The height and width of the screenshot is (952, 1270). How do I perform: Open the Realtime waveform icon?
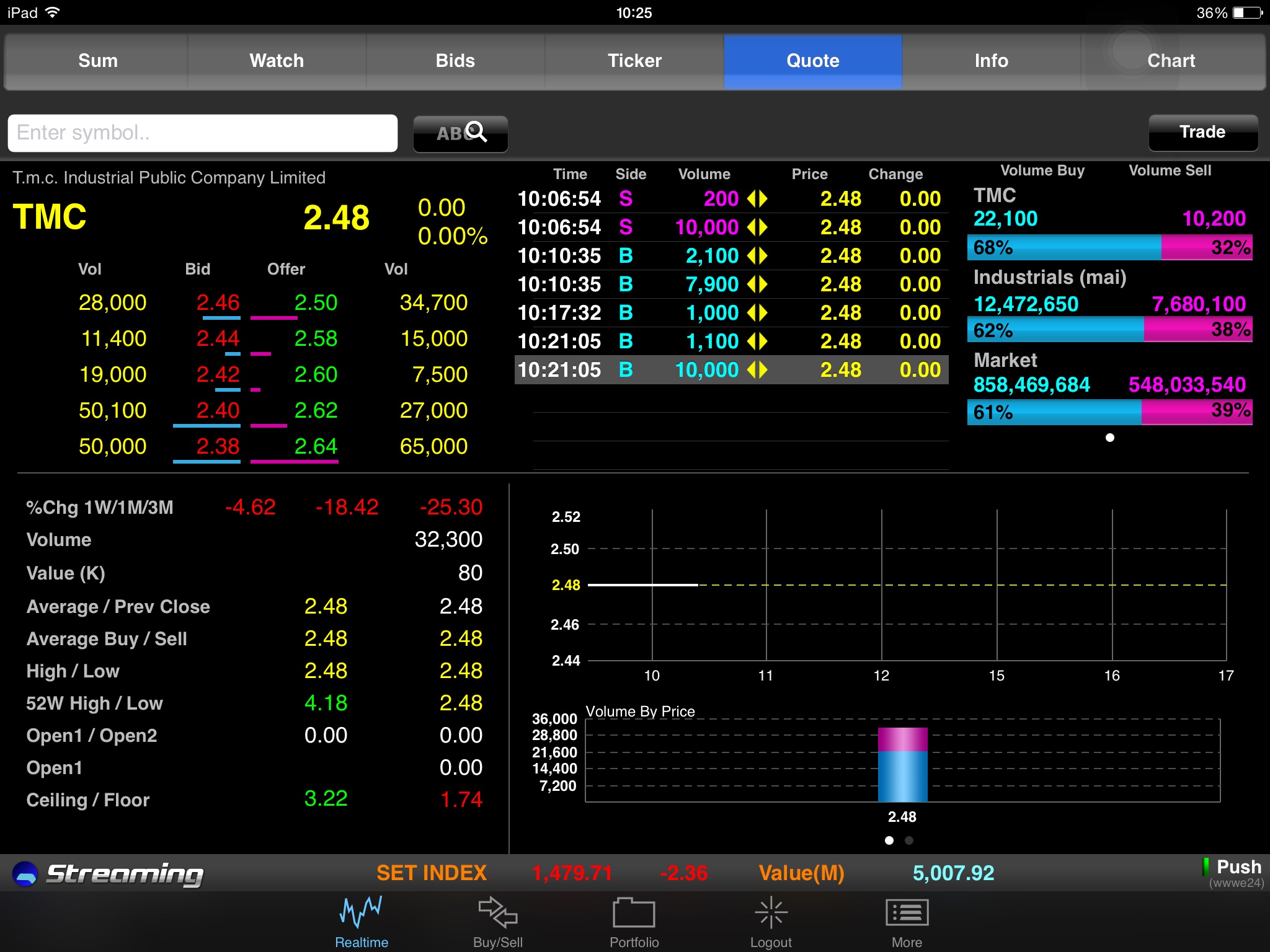pos(362,913)
